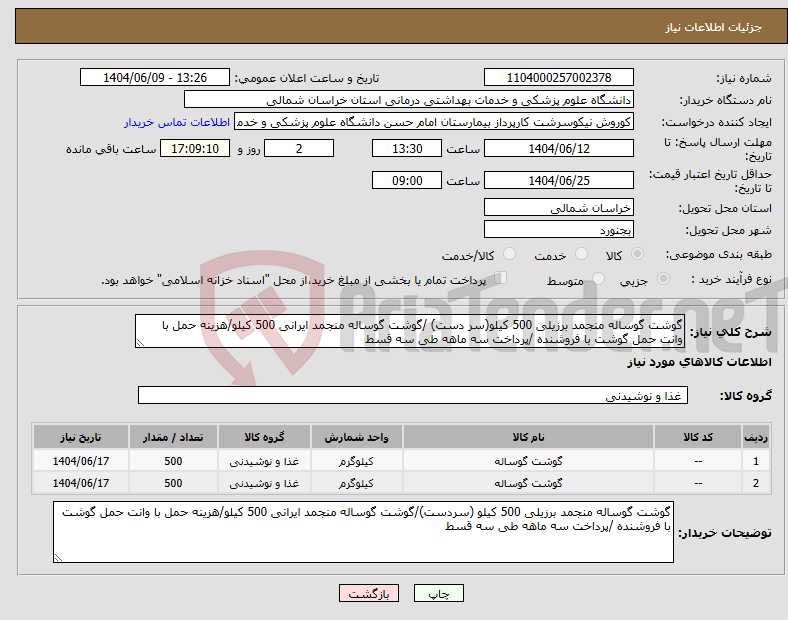Click غذا و نوشیدنی group cell in row 2
The height and width of the screenshot is (620, 788).
pos(264,483)
